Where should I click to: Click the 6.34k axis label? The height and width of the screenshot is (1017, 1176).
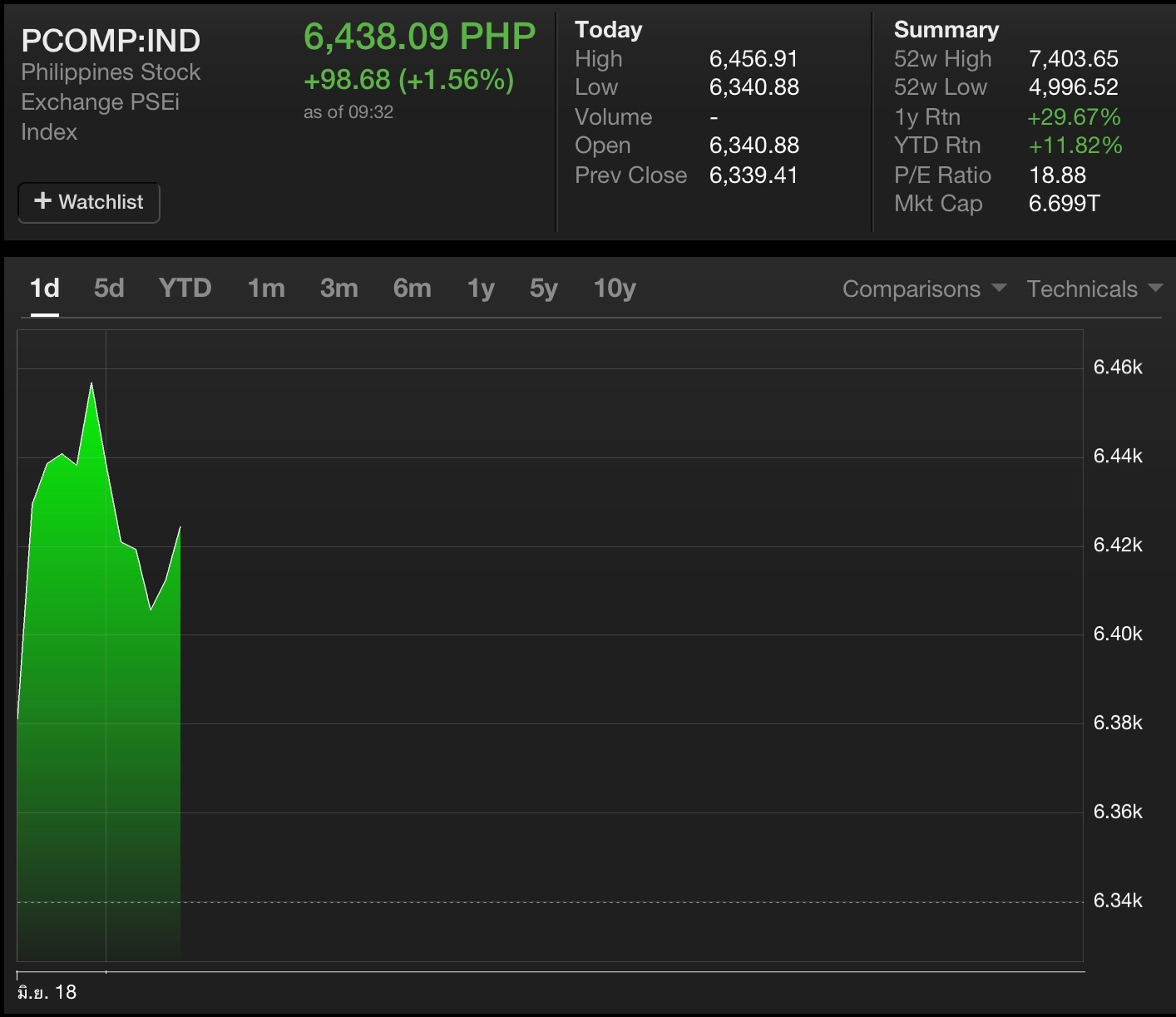(1118, 901)
